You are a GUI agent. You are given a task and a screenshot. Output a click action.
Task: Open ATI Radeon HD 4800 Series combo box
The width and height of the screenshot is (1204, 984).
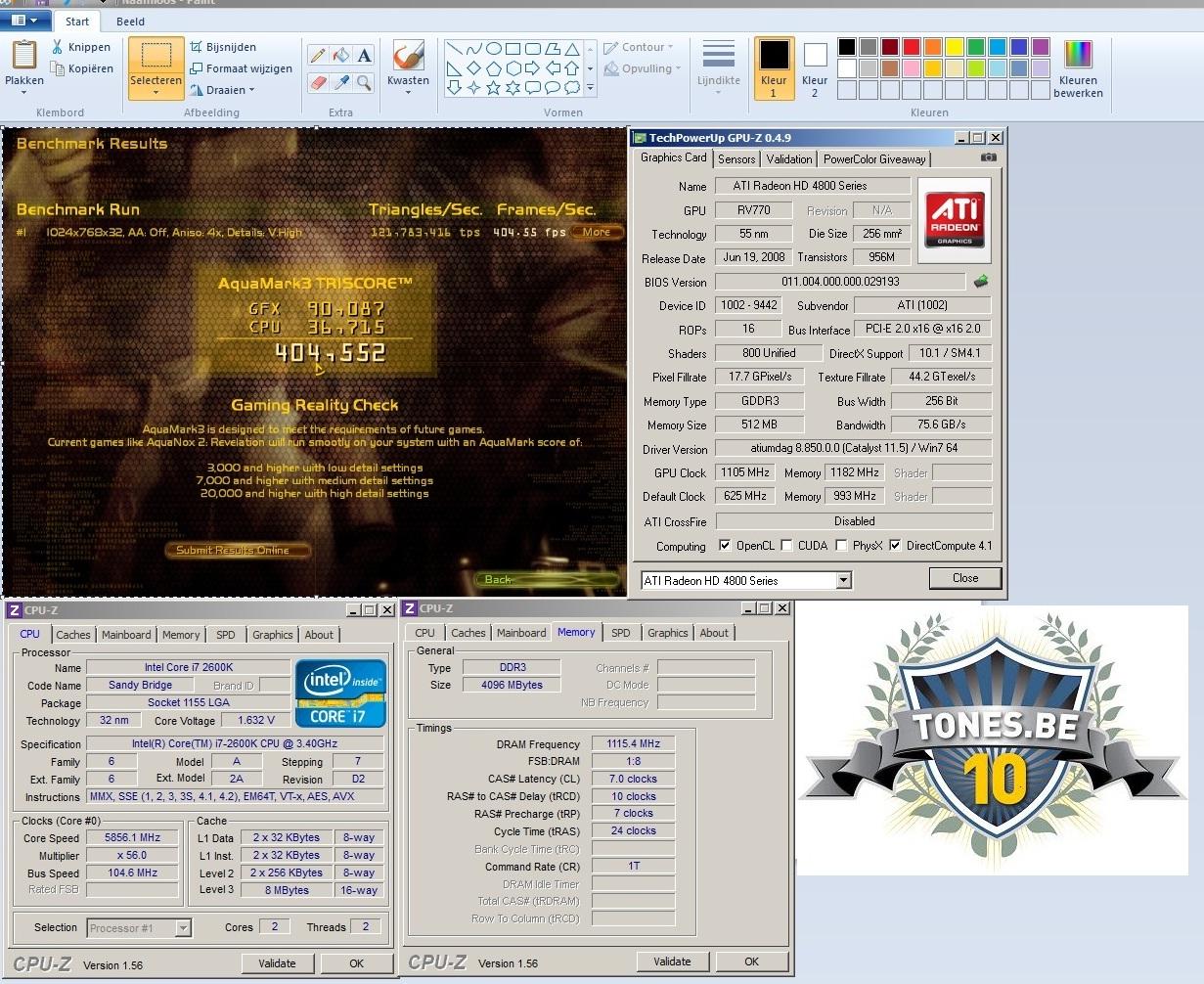pyautogui.click(x=746, y=580)
